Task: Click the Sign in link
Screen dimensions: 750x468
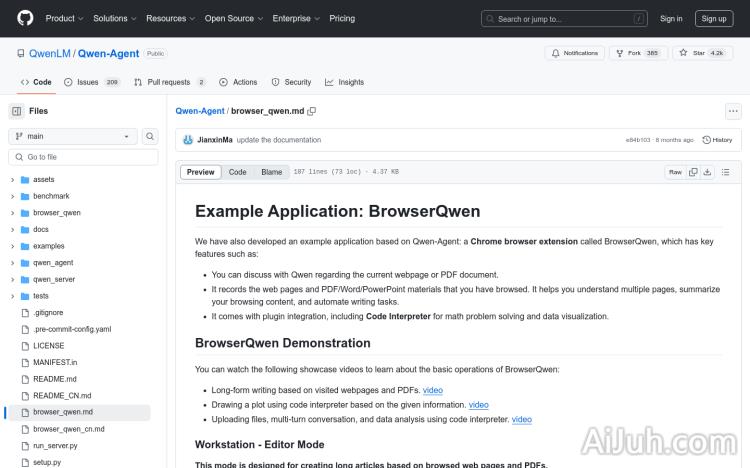Action: 671,19
